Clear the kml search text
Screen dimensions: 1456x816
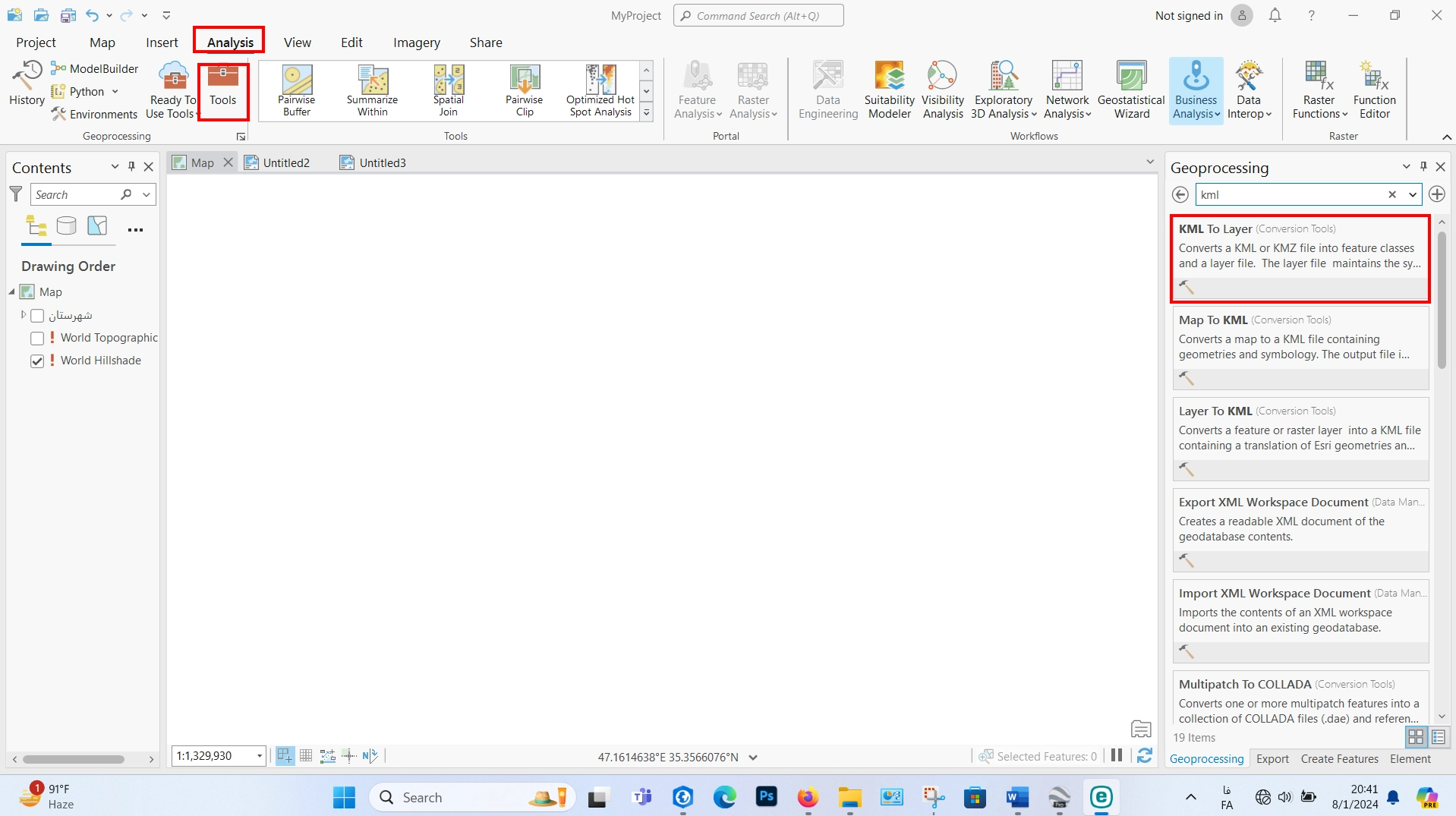tap(1392, 194)
